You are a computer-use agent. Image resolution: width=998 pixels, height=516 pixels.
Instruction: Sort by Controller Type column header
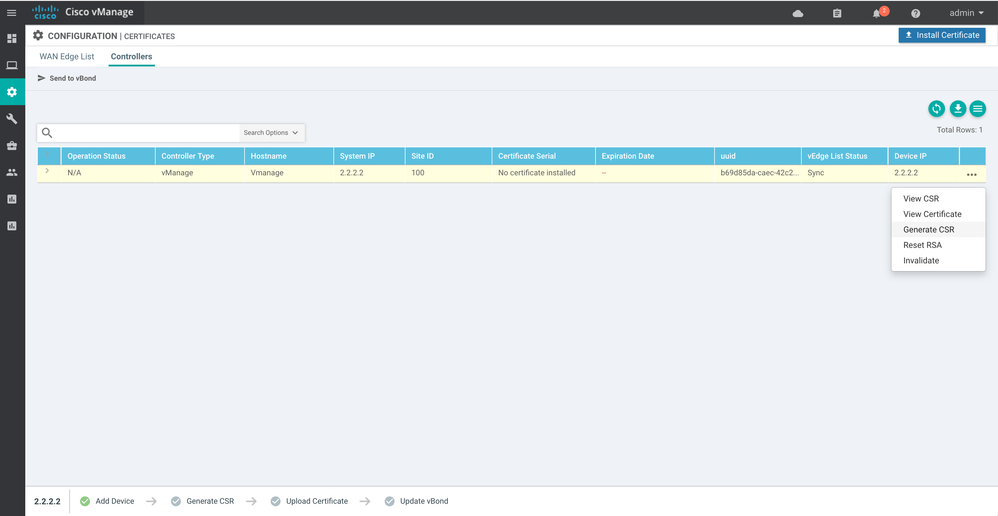coord(200,156)
